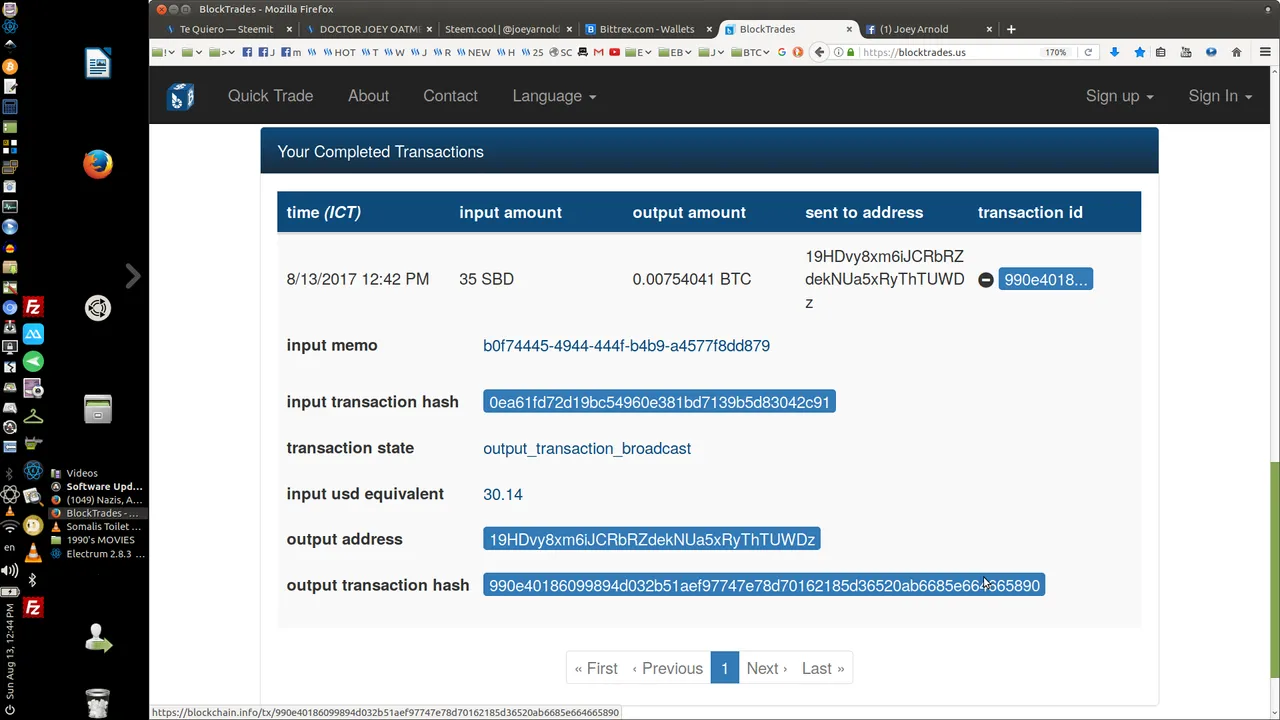Reload the page with the refresh icon

coord(1088,52)
